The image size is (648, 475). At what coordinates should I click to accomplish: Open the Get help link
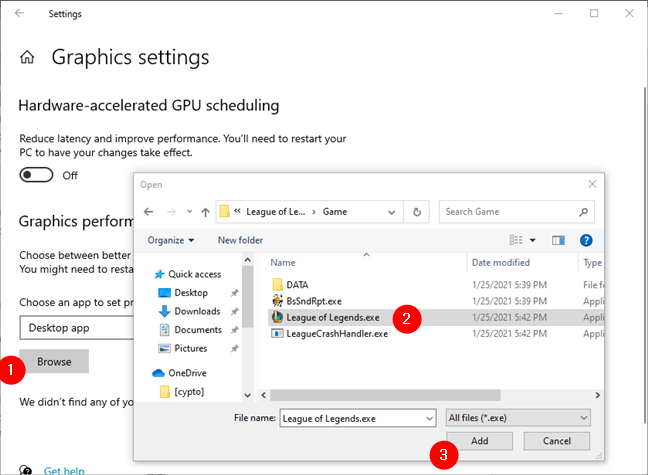click(x=64, y=470)
